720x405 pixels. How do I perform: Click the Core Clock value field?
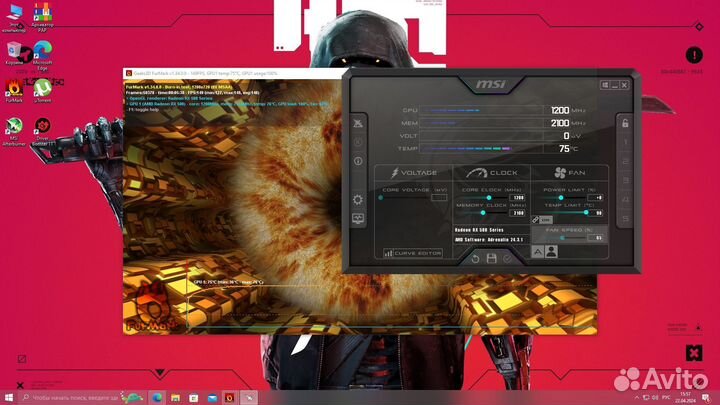point(518,197)
